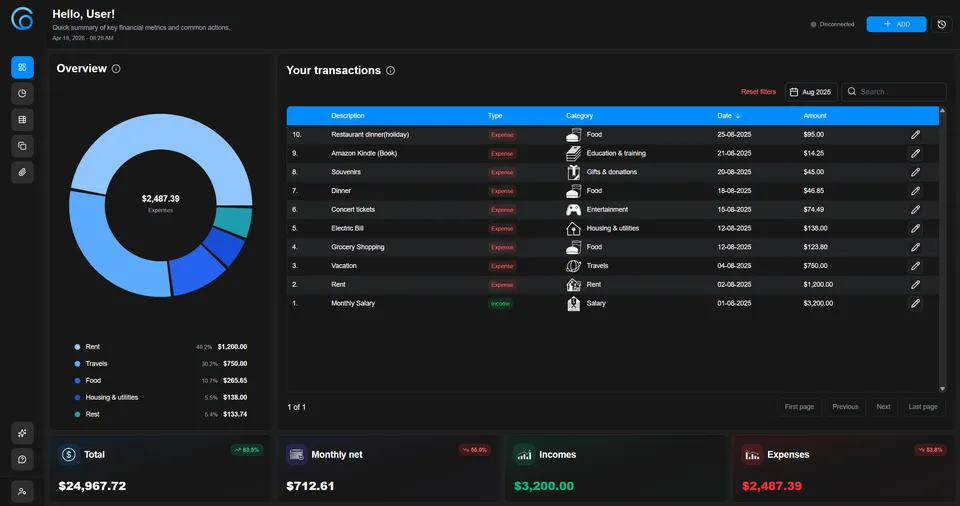Open the user account icon in sidebar
The height and width of the screenshot is (506, 960).
[22, 491]
